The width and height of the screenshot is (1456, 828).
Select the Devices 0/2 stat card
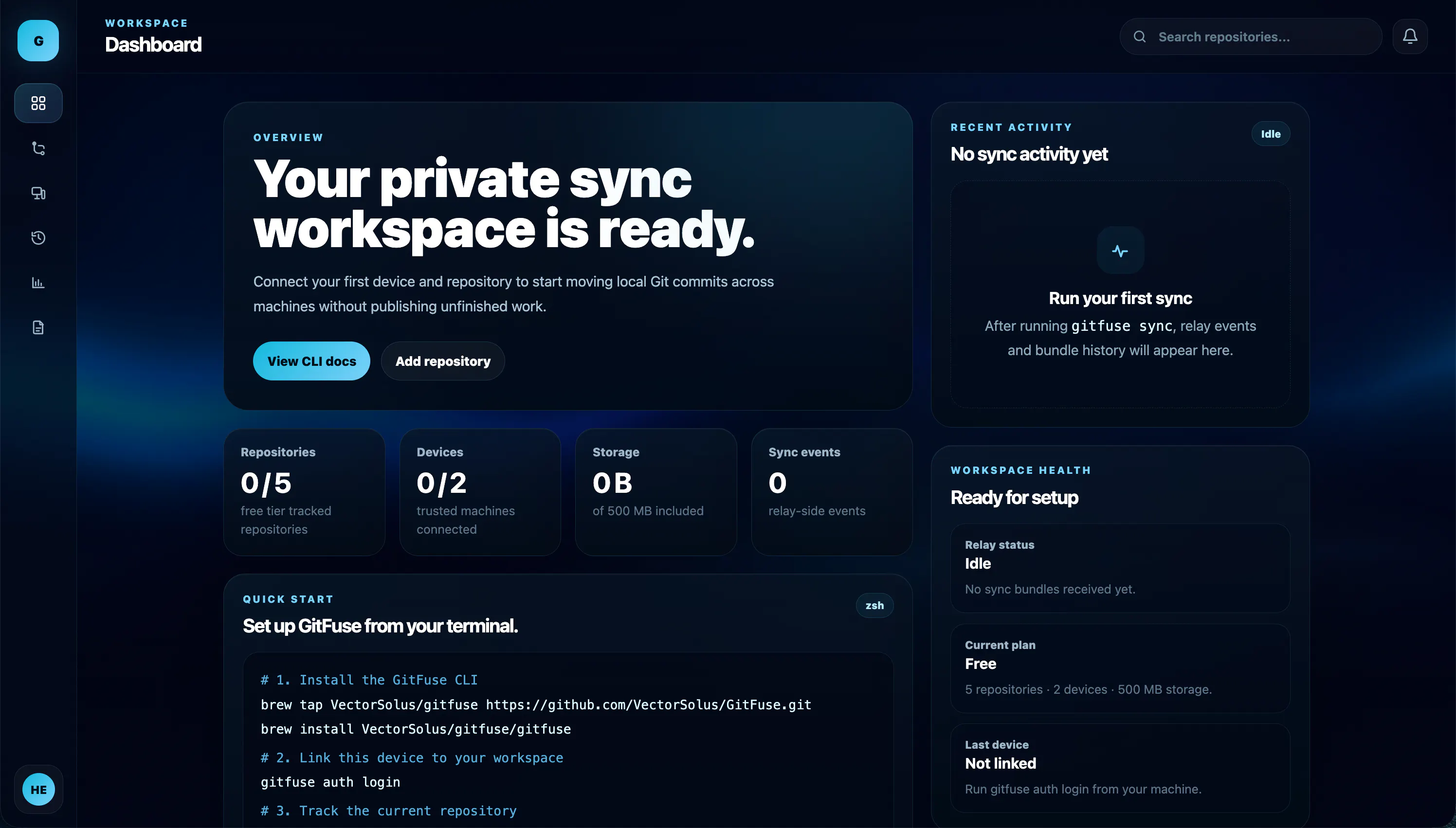coord(480,492)
